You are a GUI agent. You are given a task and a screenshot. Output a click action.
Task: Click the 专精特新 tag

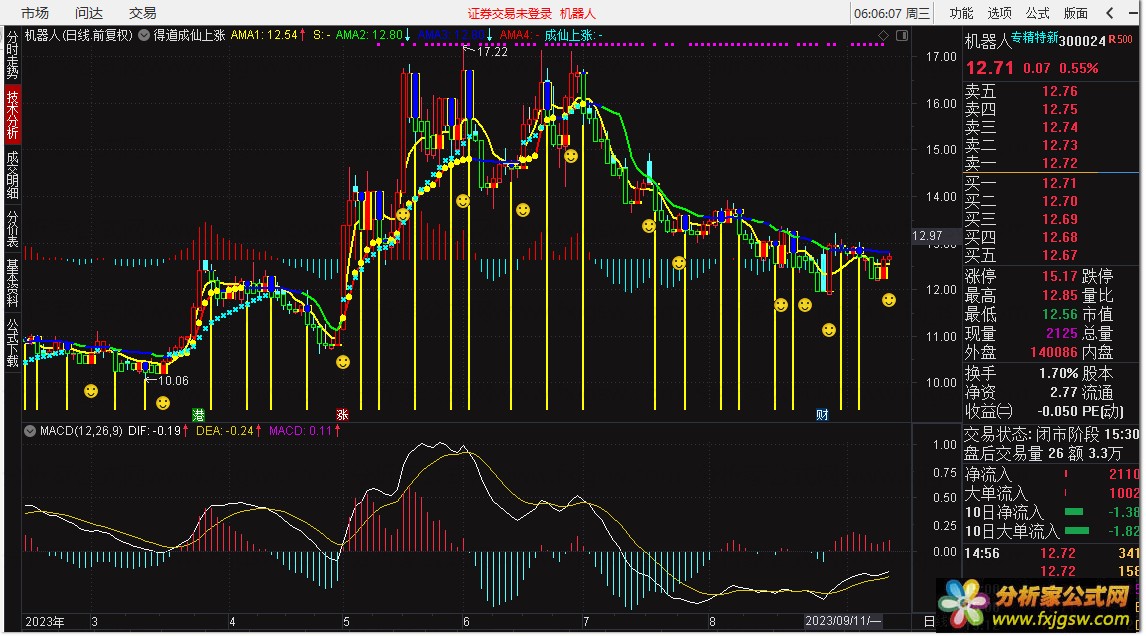[x=1034, y=37]
